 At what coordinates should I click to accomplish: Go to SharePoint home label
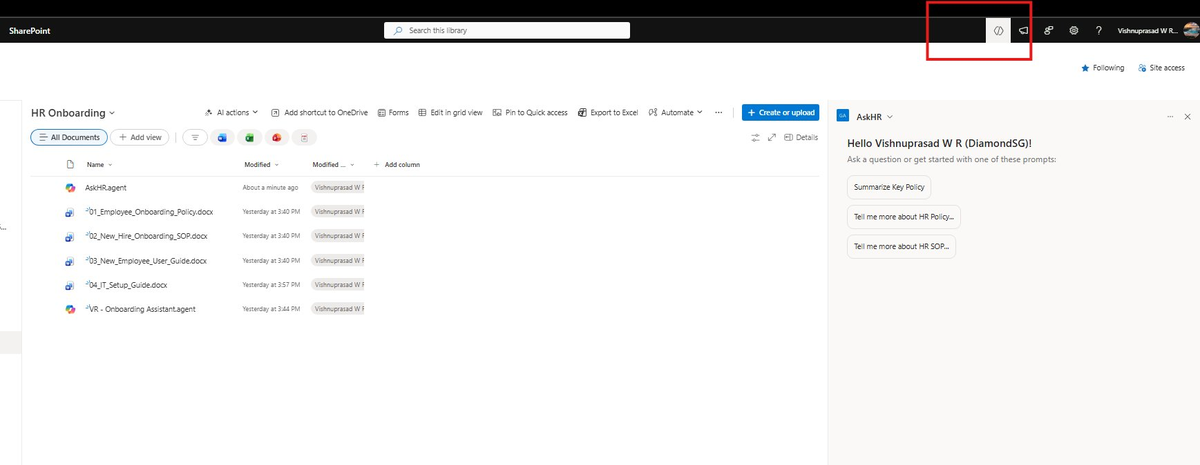coord(30,31)
